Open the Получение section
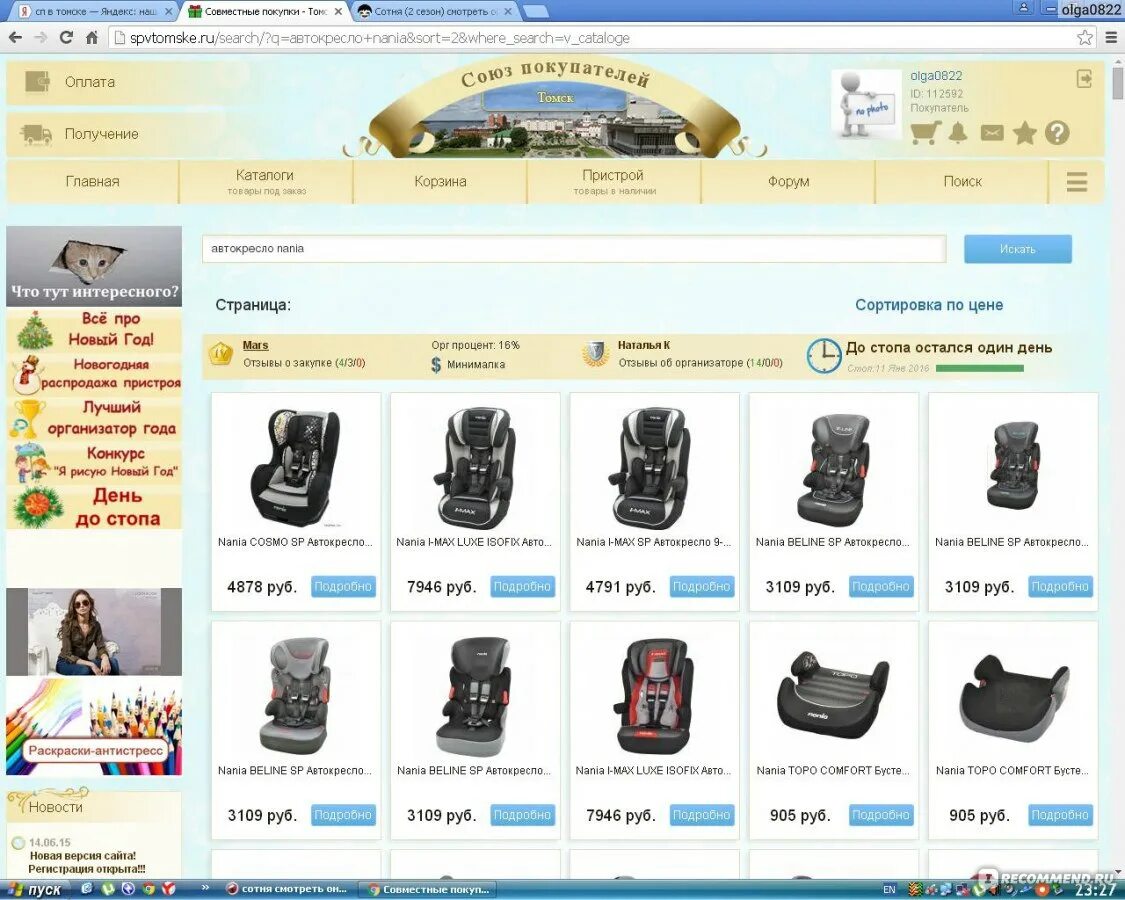1125x900 pixels. pyautogui.click(x=101, y=134)
